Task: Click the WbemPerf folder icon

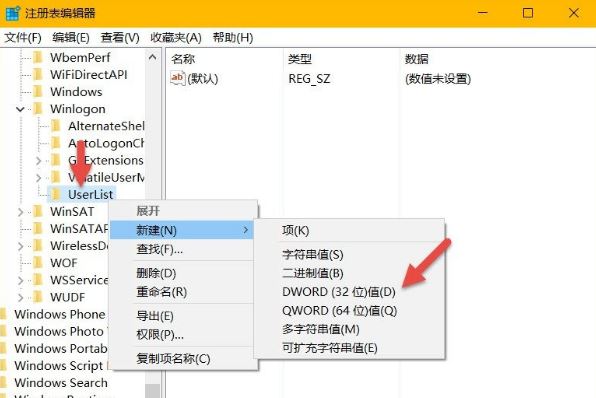Action: coord(38,57)
